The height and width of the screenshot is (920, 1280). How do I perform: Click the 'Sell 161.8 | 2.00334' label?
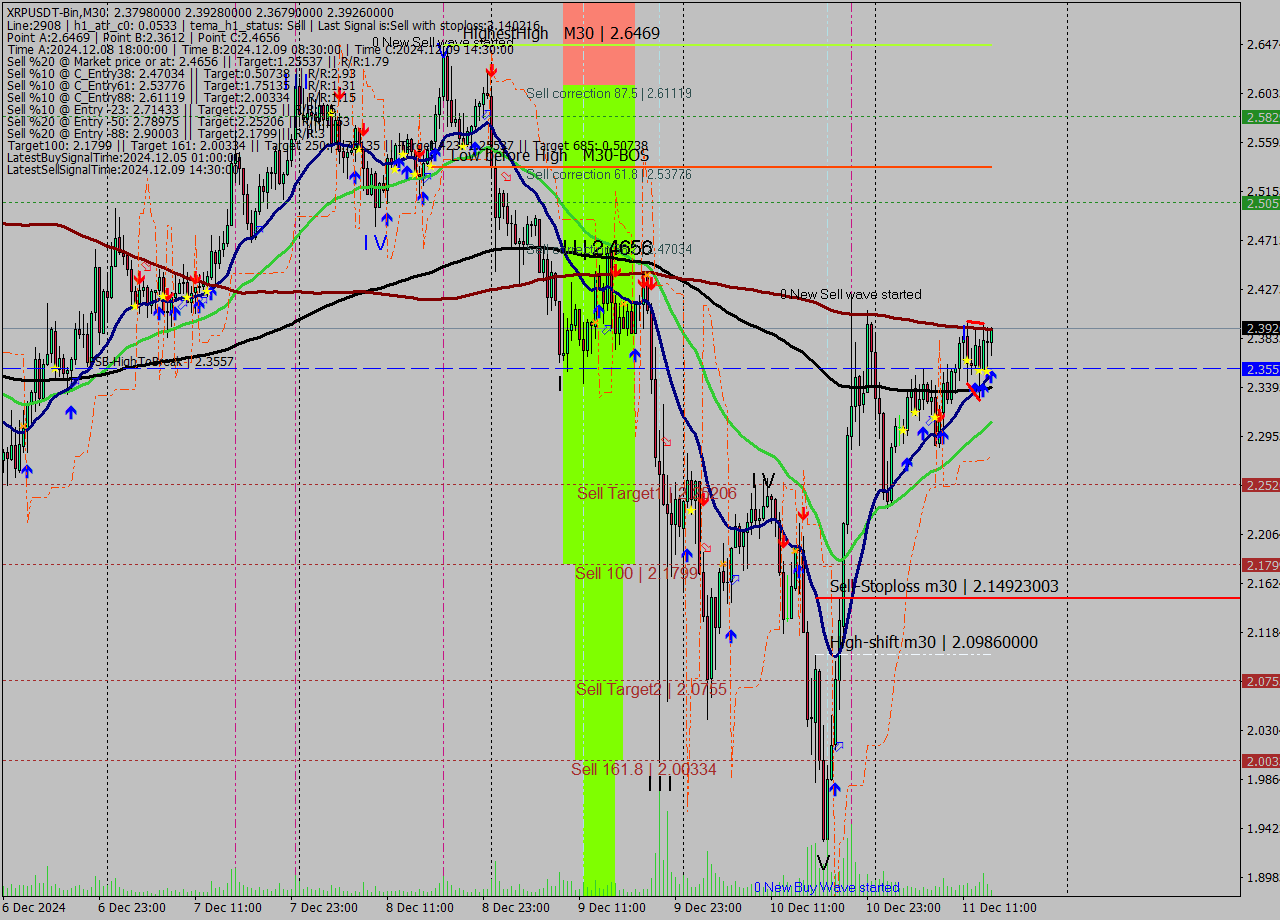coord(644,769)
